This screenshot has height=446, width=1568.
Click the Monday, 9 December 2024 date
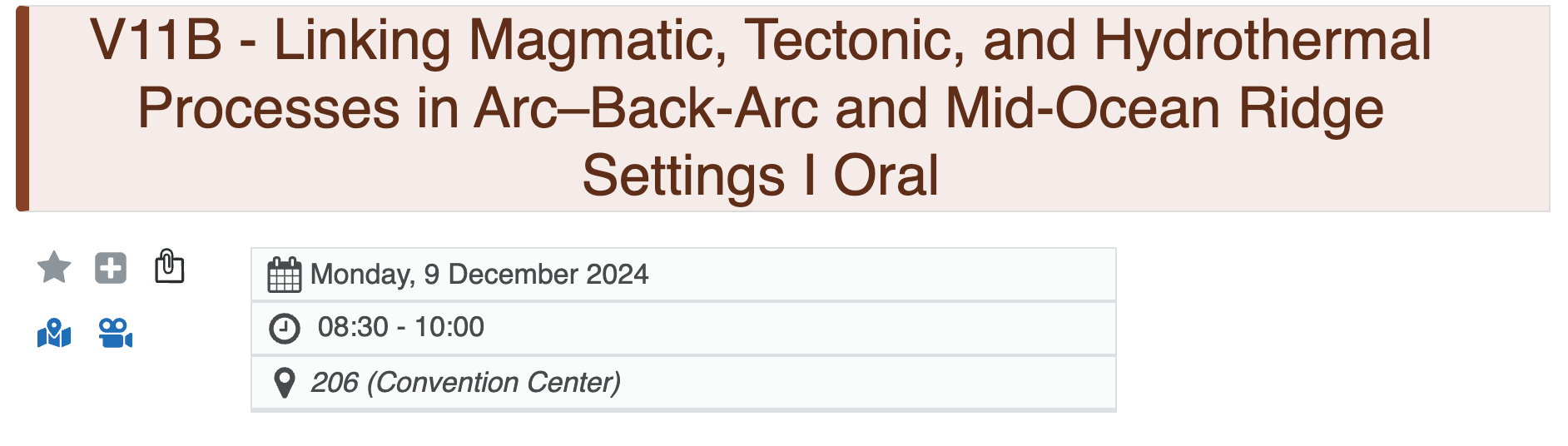(x=479, y=275)
